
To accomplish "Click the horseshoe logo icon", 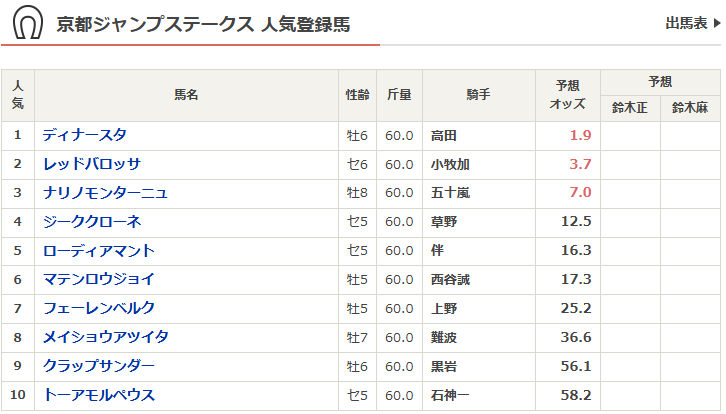I will (27, 24).
